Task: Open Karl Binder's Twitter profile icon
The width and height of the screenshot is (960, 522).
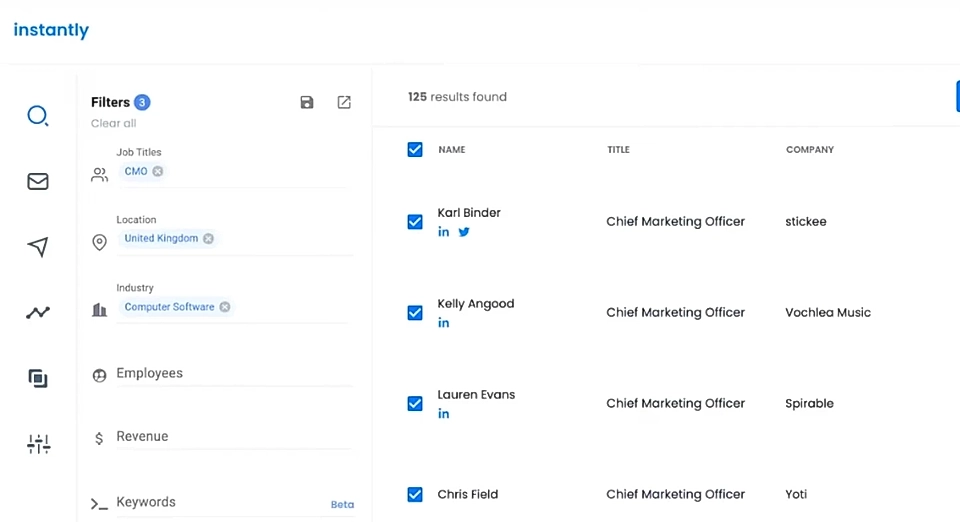Action: [464, 232]
